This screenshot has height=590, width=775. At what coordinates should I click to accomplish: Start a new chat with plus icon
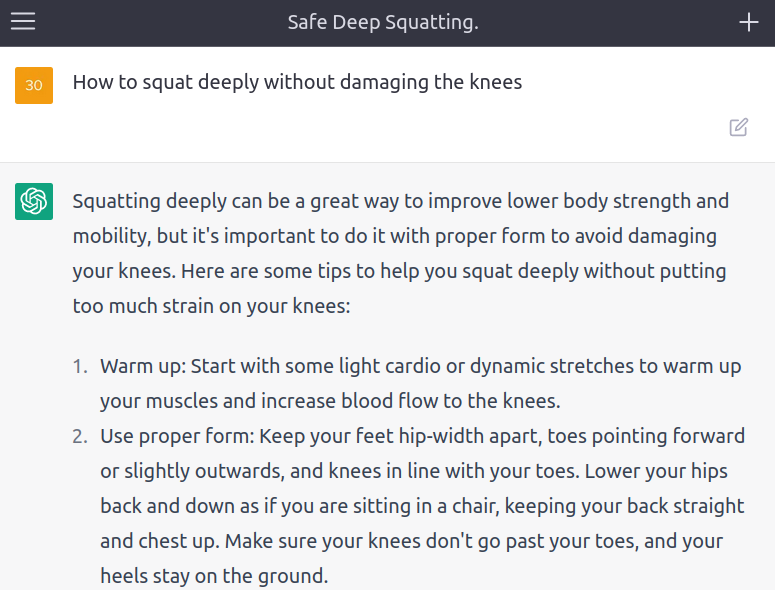pos(748,22)
